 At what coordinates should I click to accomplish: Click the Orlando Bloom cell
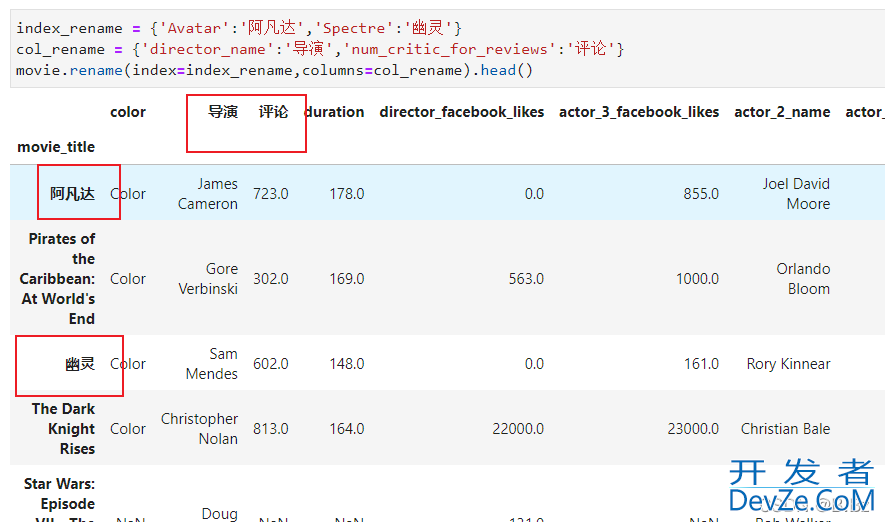(803, 279)
